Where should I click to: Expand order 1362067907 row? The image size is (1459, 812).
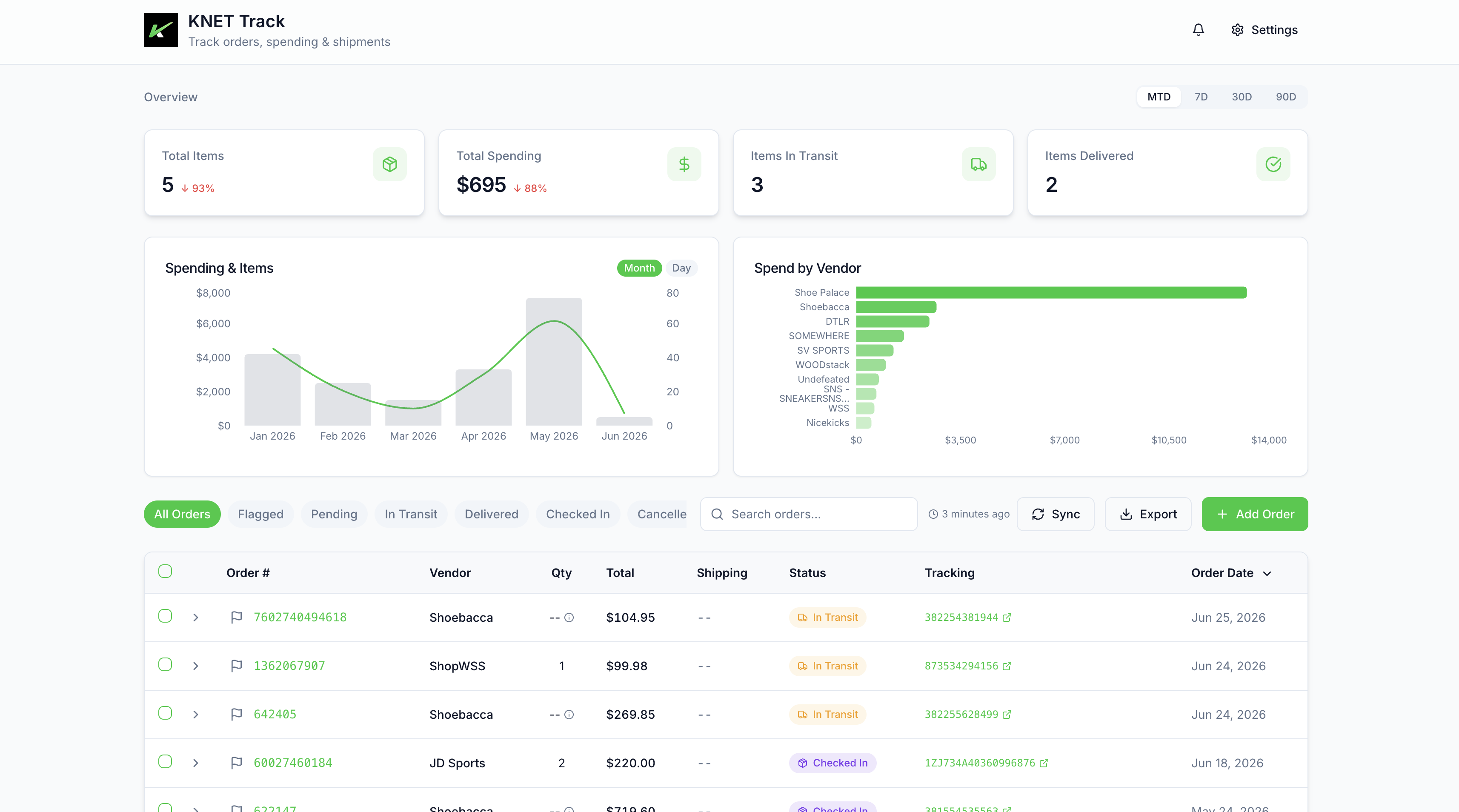[x=195, y=666]
